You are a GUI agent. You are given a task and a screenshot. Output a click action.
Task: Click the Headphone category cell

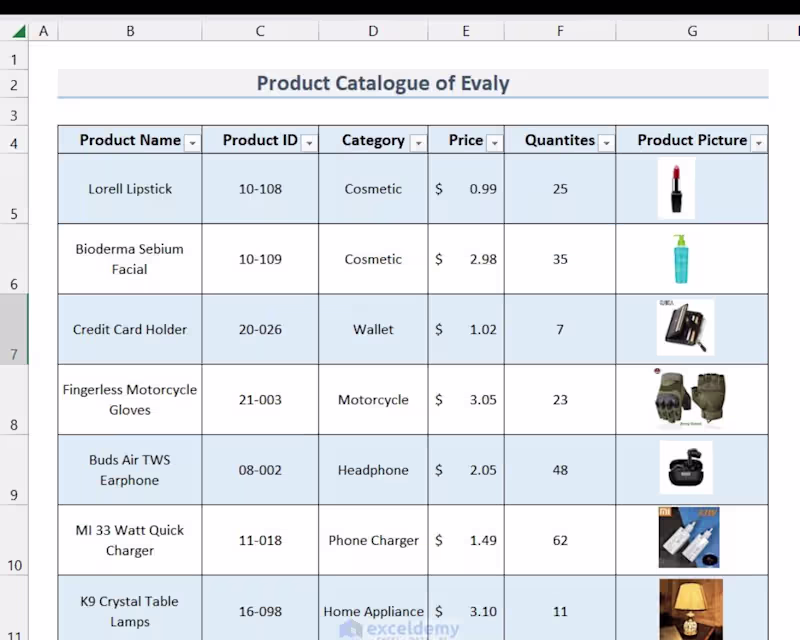[x=373, y=470]
